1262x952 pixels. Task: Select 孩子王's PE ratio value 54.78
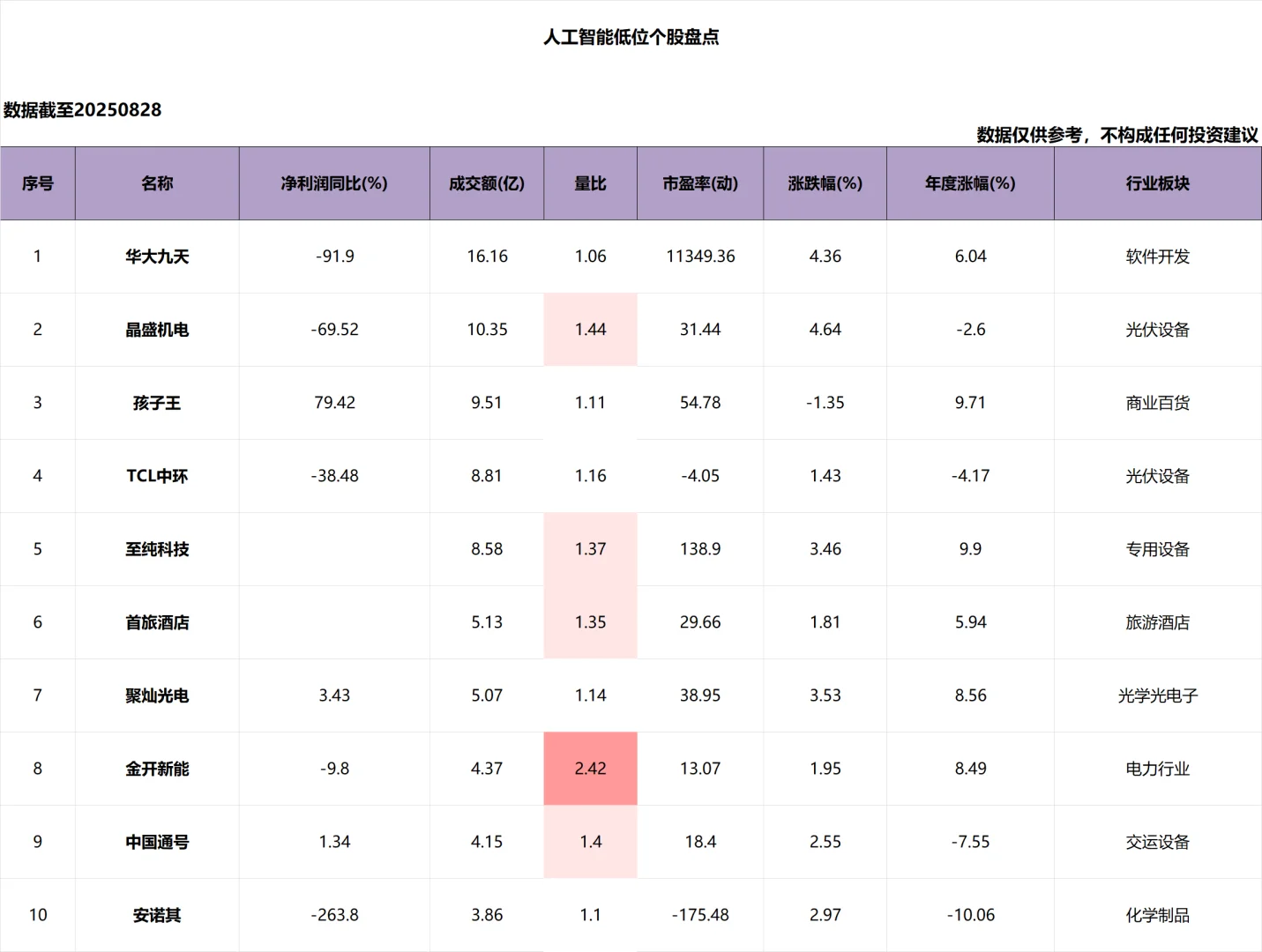click(x=700, y=402)
